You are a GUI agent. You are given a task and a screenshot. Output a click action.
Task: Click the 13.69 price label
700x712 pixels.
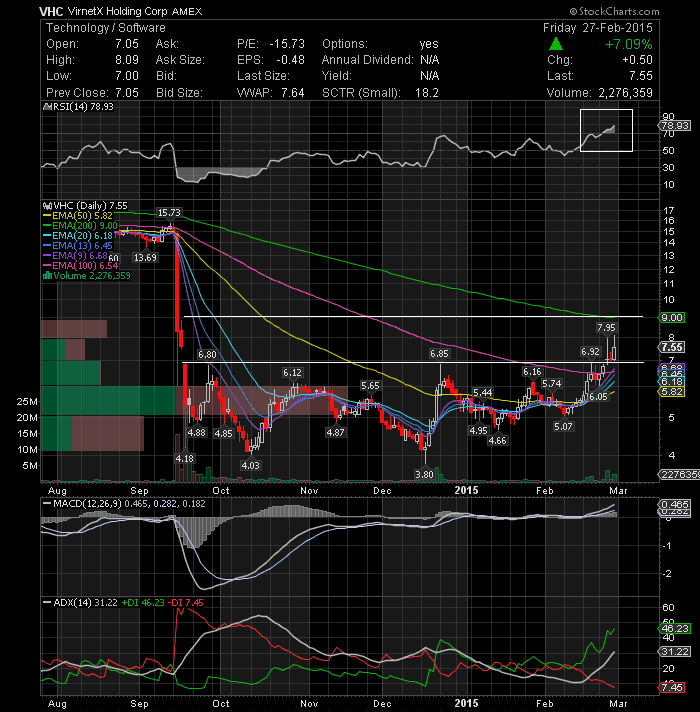coord(145,257)
